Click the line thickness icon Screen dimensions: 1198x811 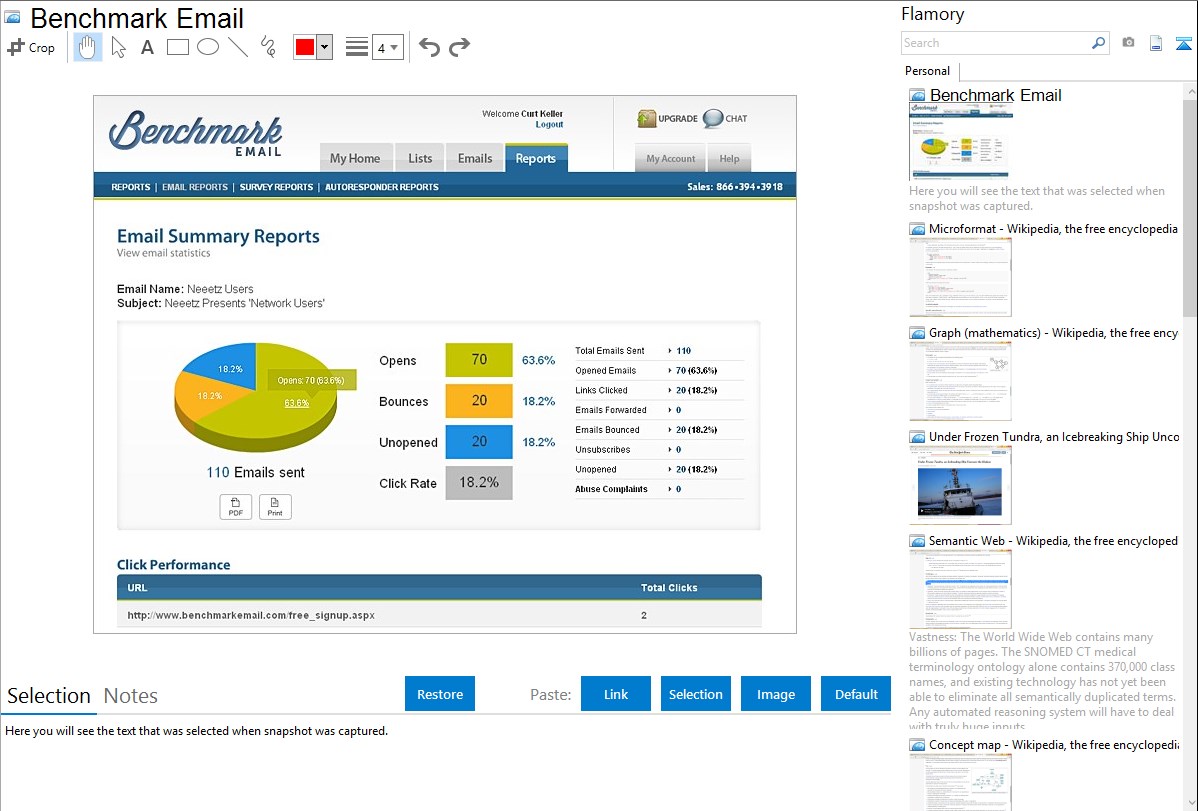point(357,47)
